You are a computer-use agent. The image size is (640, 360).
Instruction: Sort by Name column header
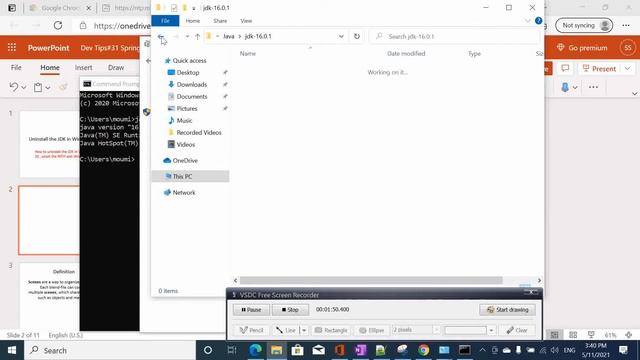248,53
